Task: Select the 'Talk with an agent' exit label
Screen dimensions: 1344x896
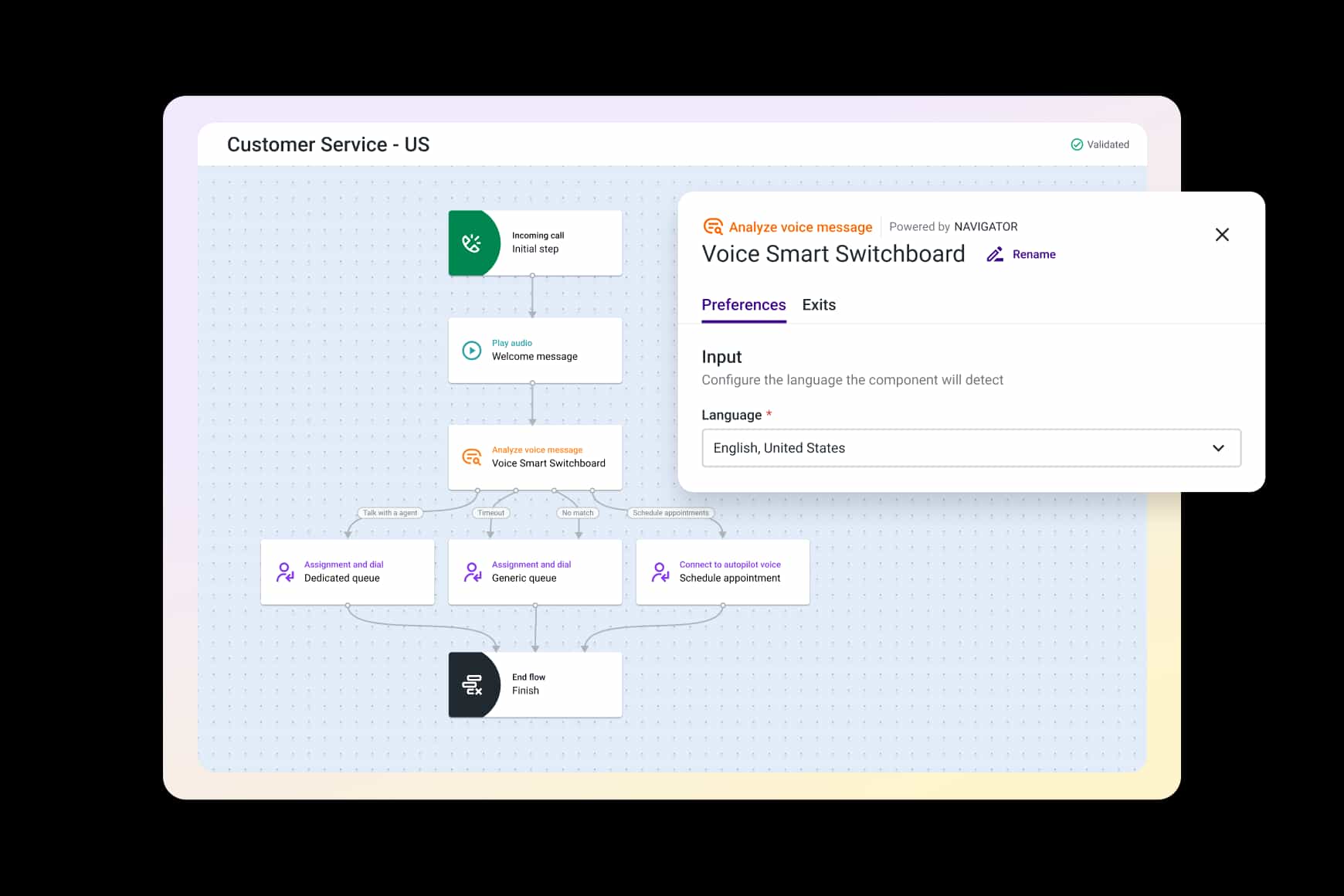Action: coord(390,513)
